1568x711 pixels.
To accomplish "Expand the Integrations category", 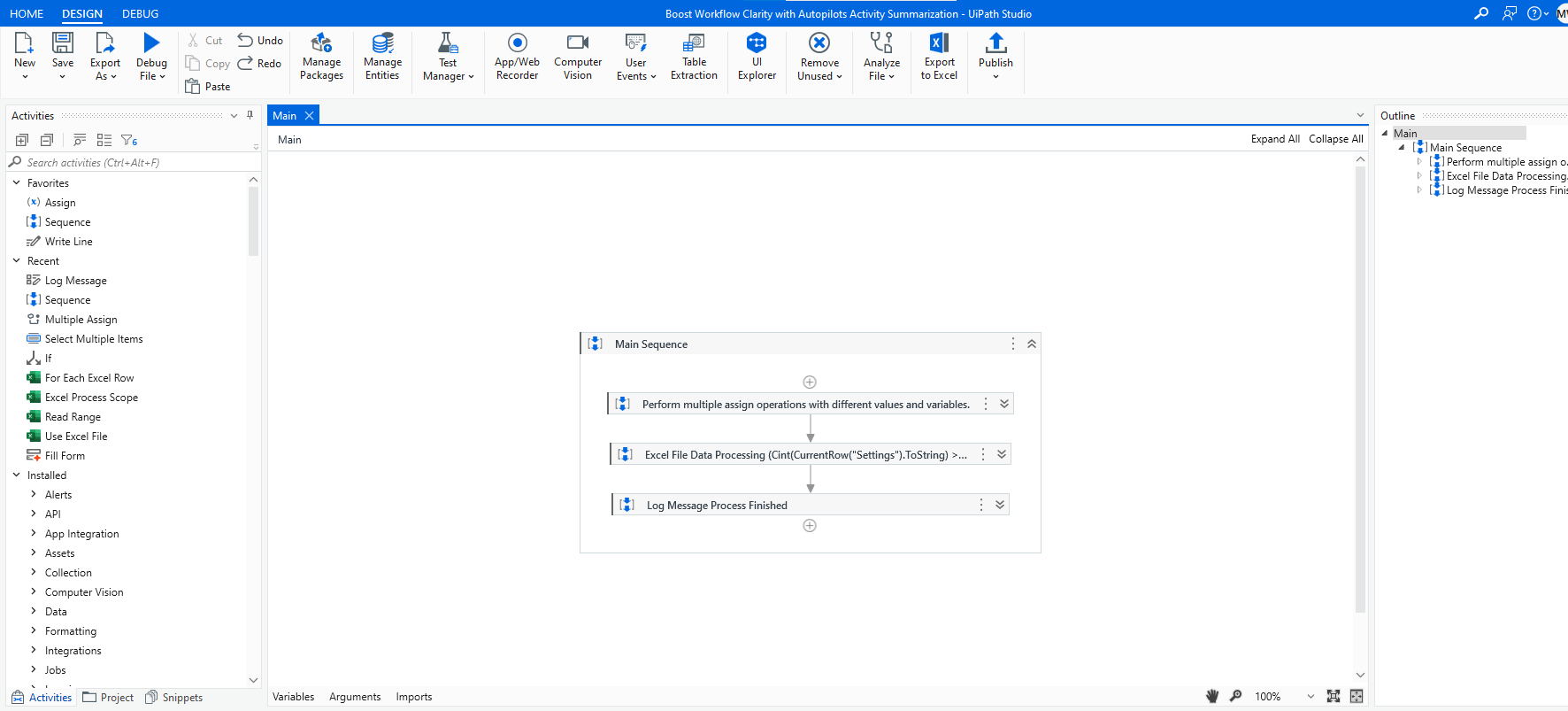I will coord(34,651).
